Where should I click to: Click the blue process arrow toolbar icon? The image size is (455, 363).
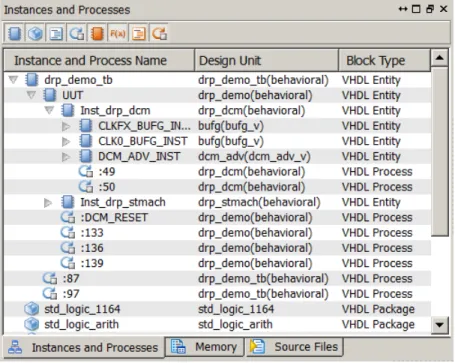pos(76,33)
